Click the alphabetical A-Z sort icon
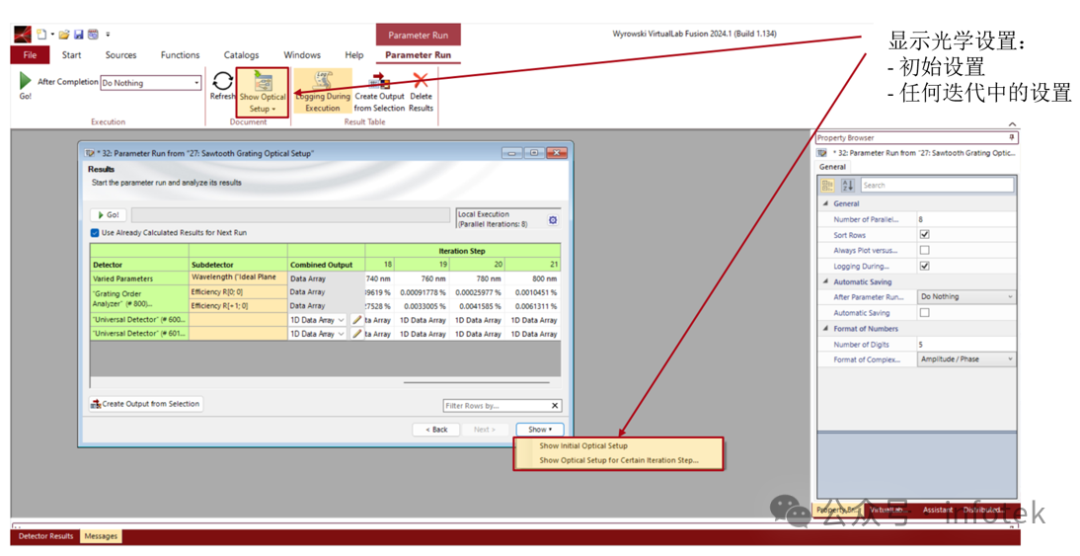The width and height of the screenshot is (1080, 556). [848, 185]
